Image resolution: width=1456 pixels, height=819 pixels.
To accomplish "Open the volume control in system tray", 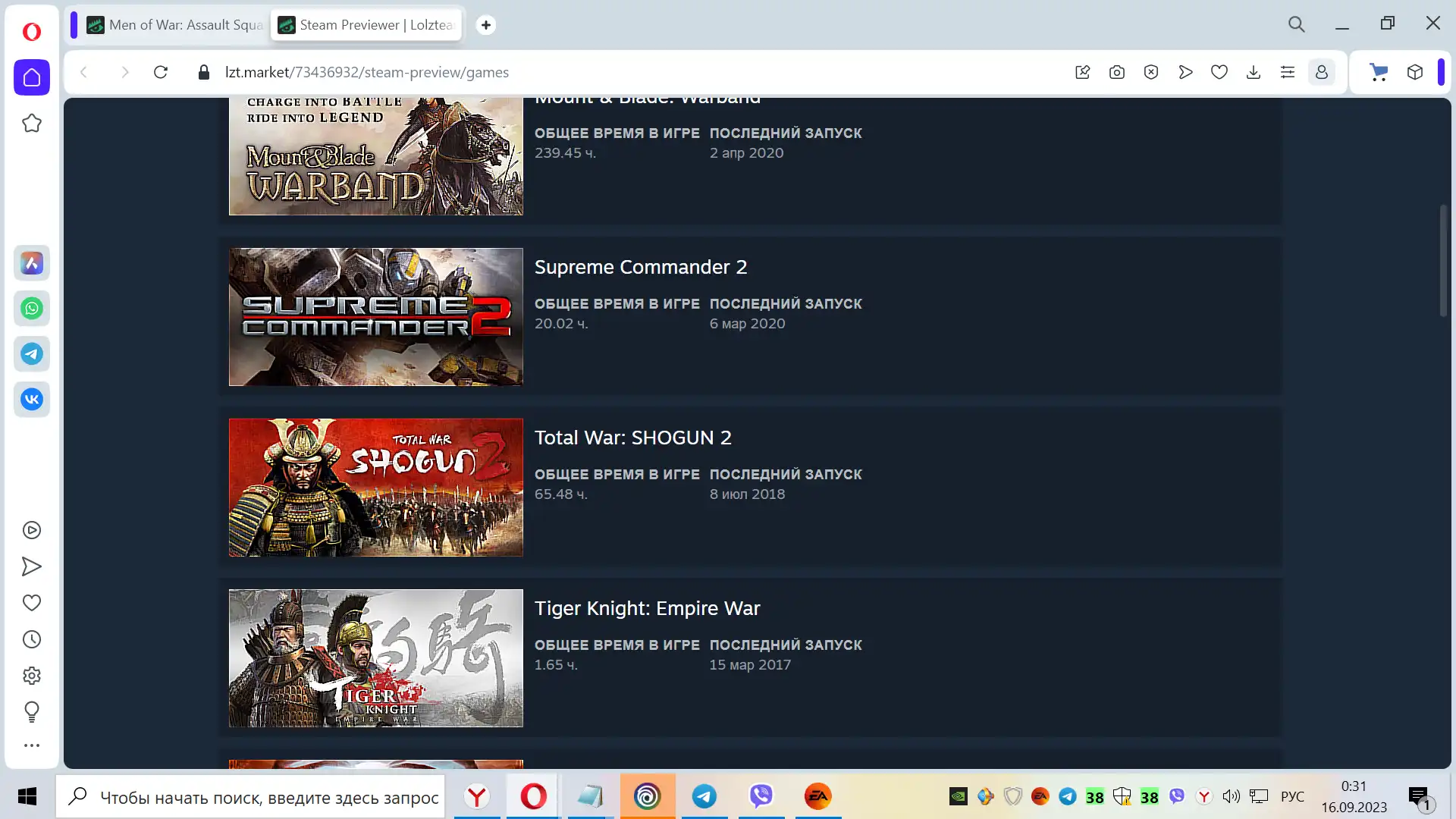I will 1232,796.
